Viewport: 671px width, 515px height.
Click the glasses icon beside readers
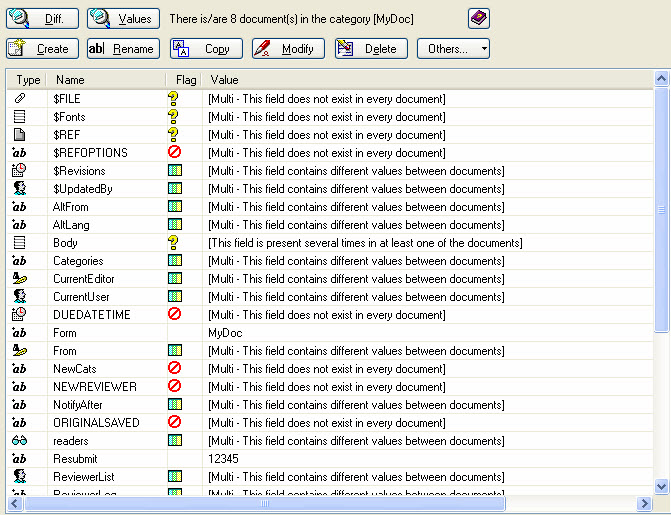(19, 441)
